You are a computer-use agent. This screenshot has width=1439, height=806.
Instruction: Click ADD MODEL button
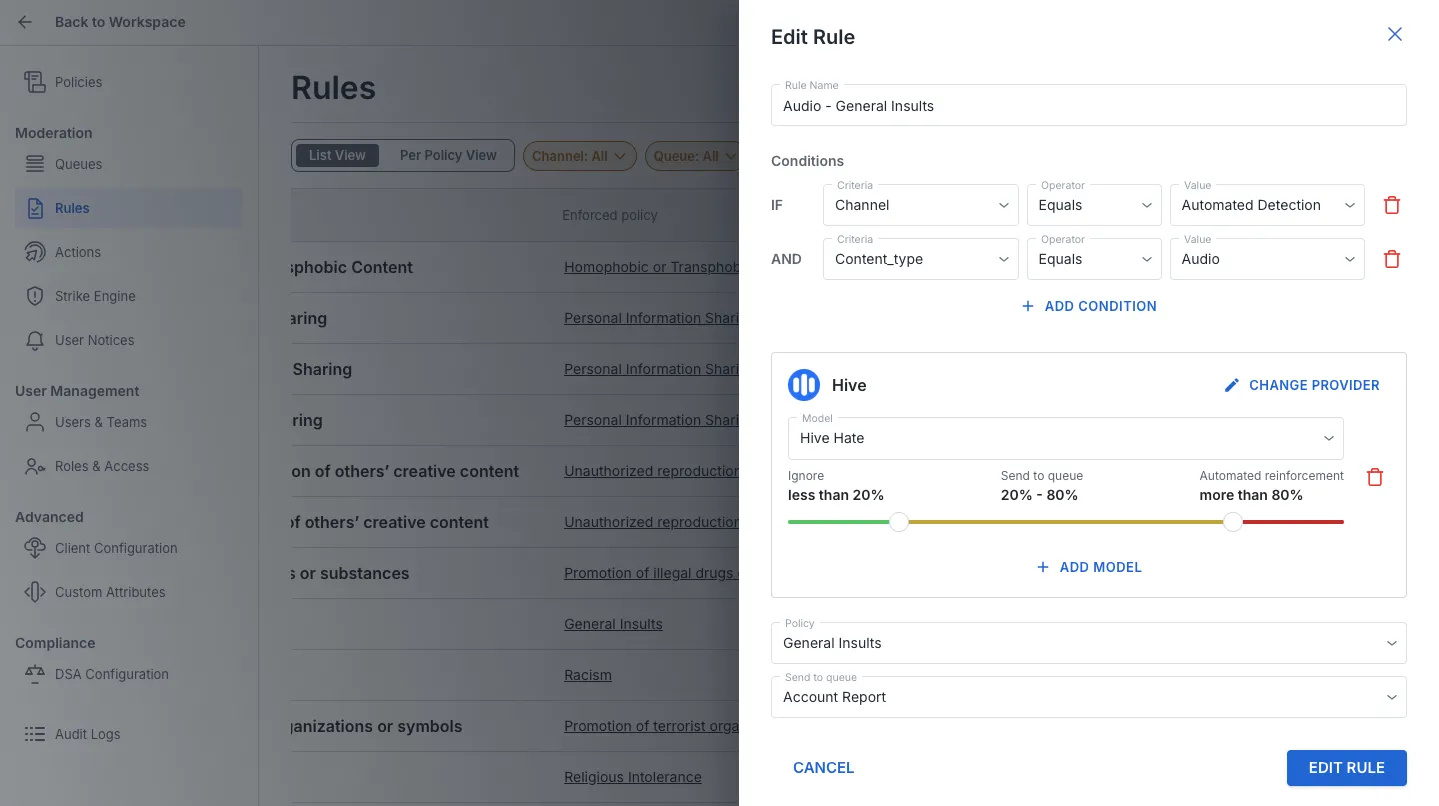pos(1089,567)
